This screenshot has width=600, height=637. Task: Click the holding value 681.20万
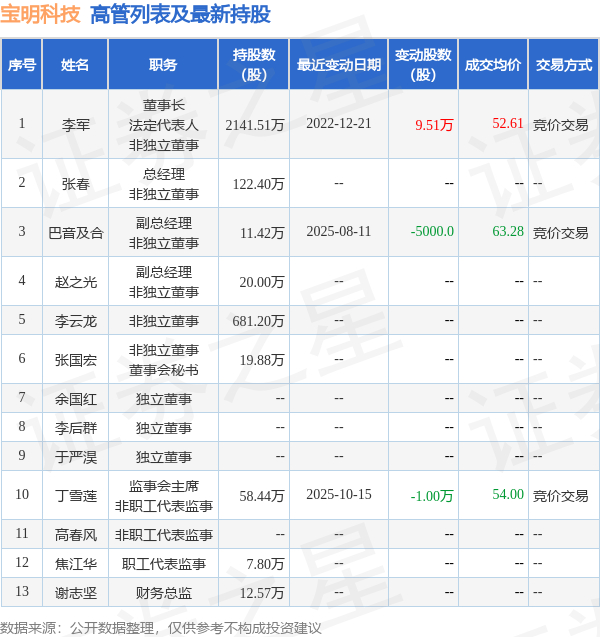pos(258,321)
